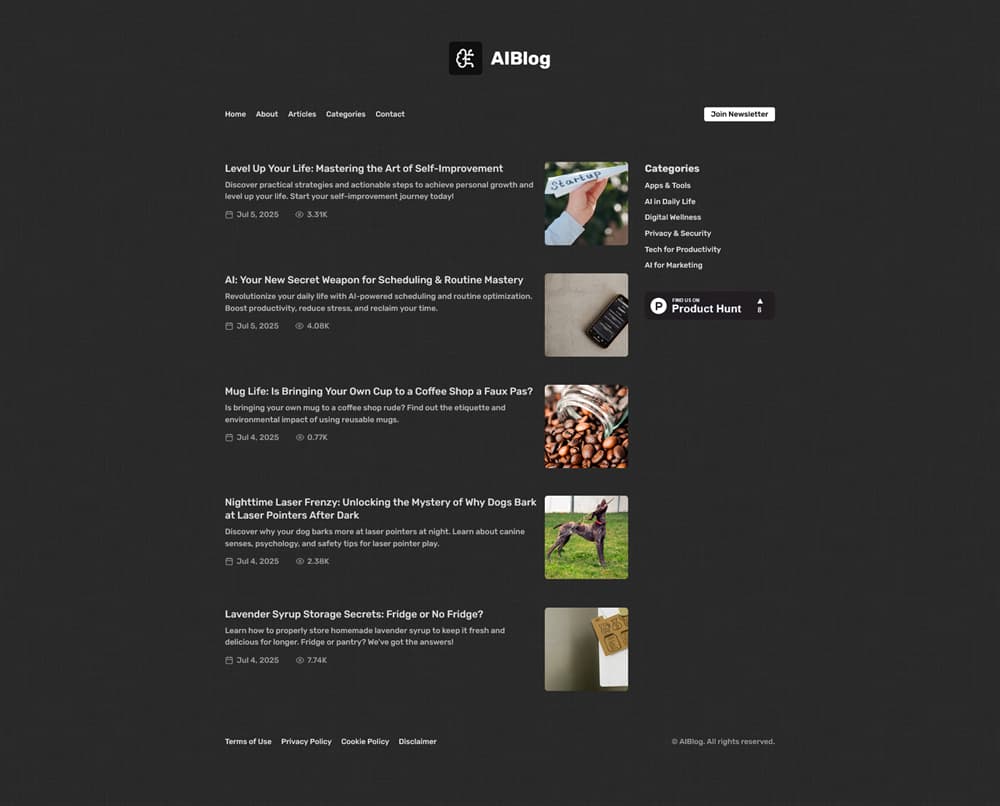Screen dimensions: 1000x806
Task: Click the Product Hunt upvote arrow
Action: pos(760,301)
